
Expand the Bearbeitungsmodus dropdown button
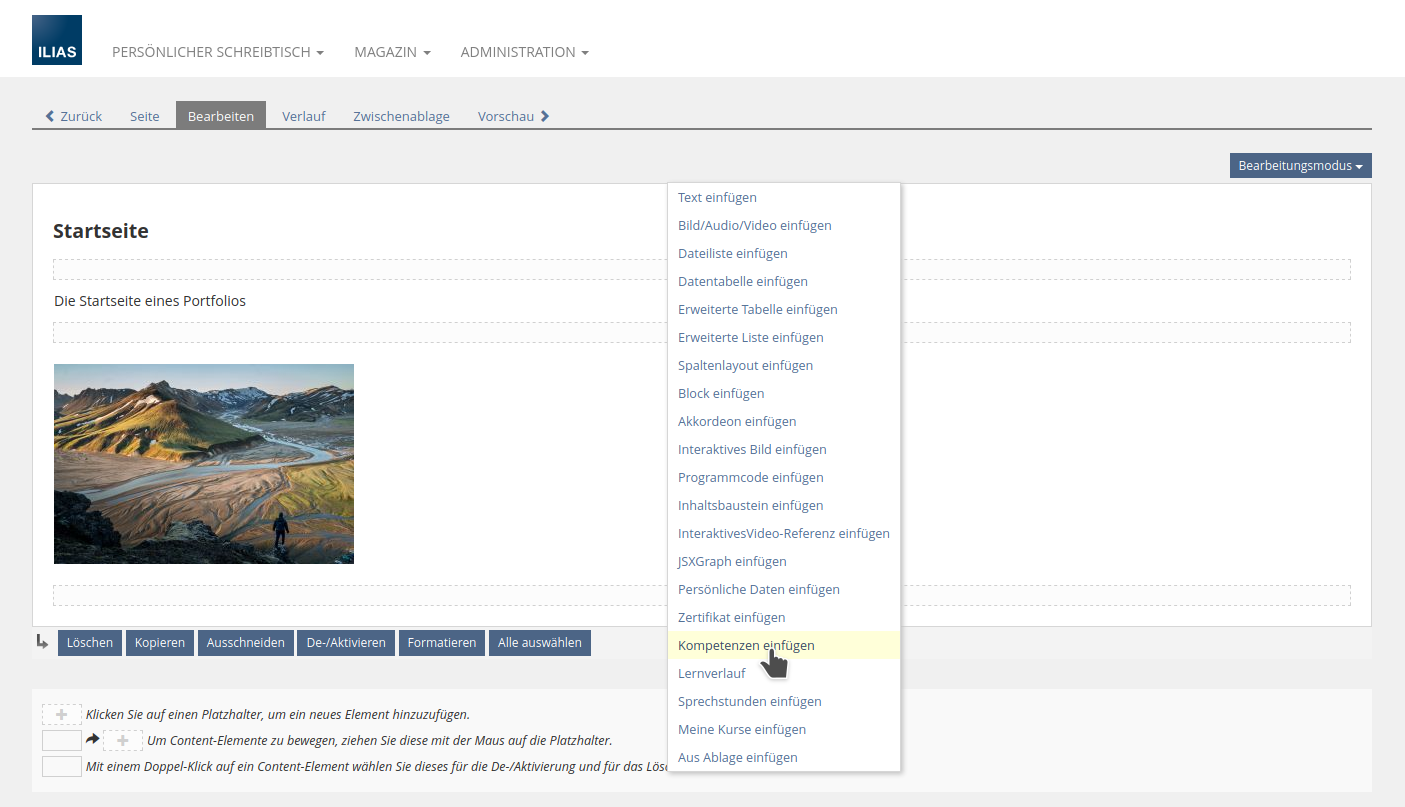click(x=1300, y=166)
